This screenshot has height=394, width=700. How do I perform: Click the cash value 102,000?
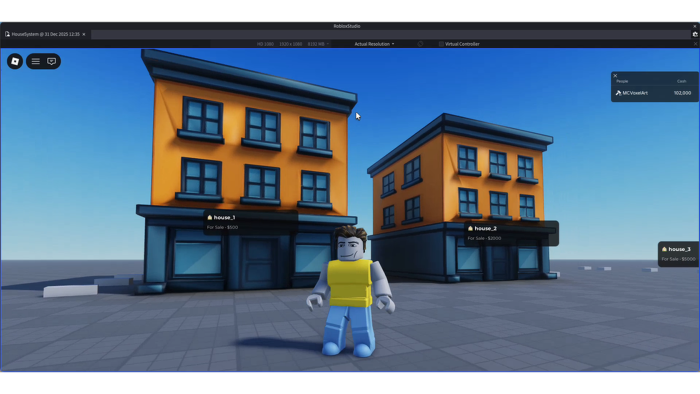point(682,93)
